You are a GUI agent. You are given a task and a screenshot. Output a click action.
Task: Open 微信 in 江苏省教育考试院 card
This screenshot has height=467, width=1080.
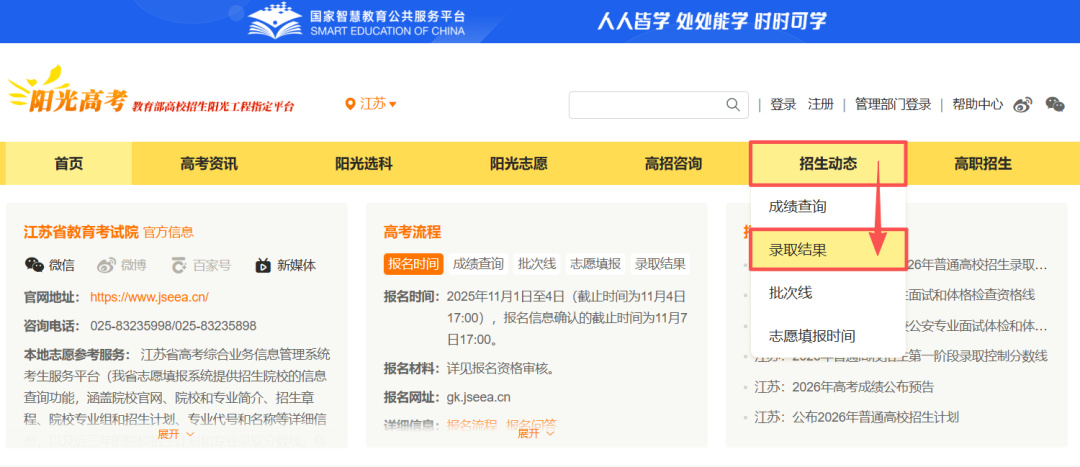[x=50, y=265]
